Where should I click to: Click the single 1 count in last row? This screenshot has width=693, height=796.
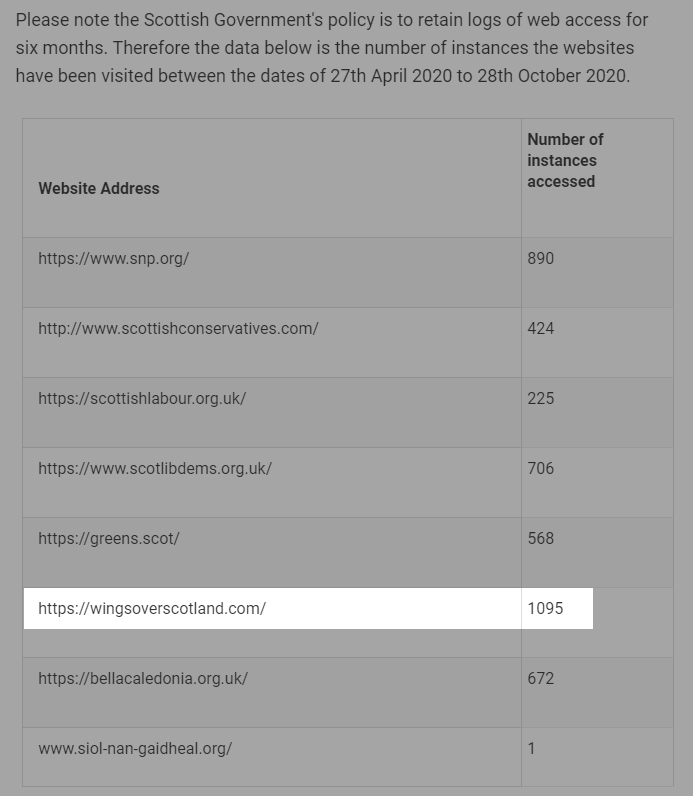531,749
